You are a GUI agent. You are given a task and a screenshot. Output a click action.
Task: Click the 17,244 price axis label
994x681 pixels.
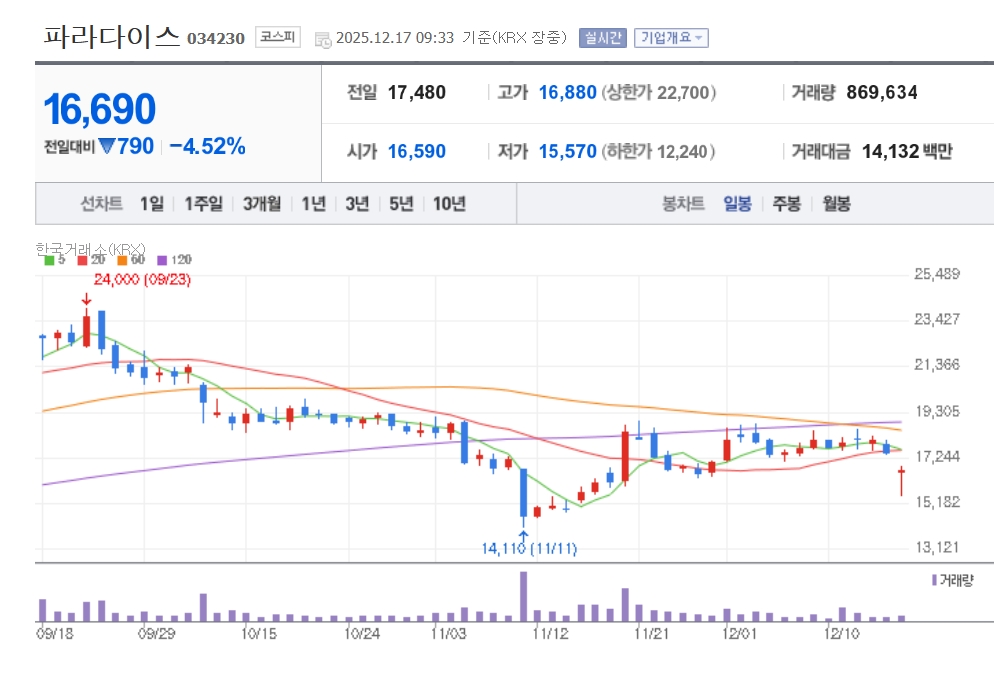pyautogui.click(x=937, y=457)
